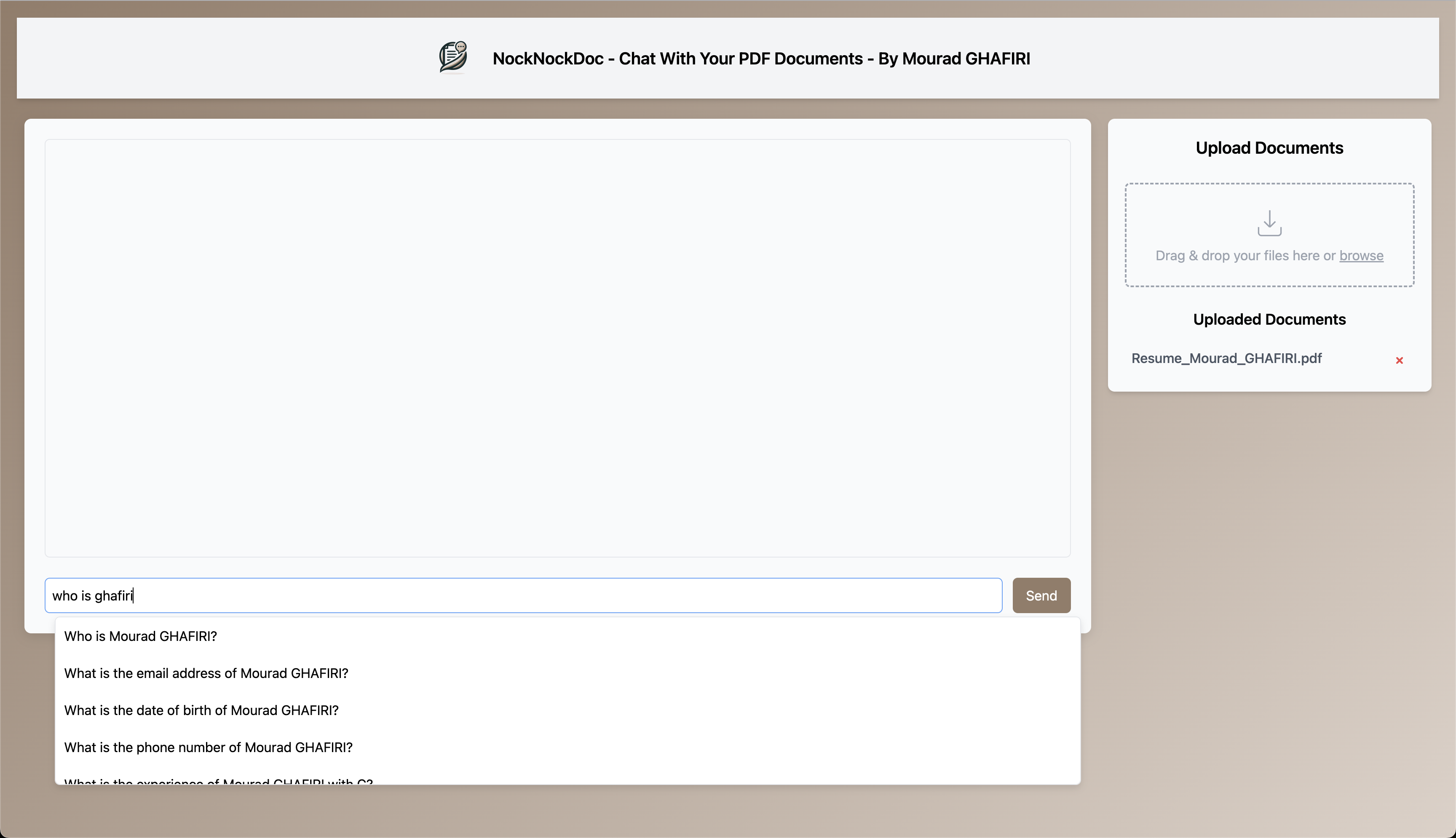Click the upload arrow icon in dropzone
The width and height of the screenshot is (1456, 838).
[x=1269, y=223]
